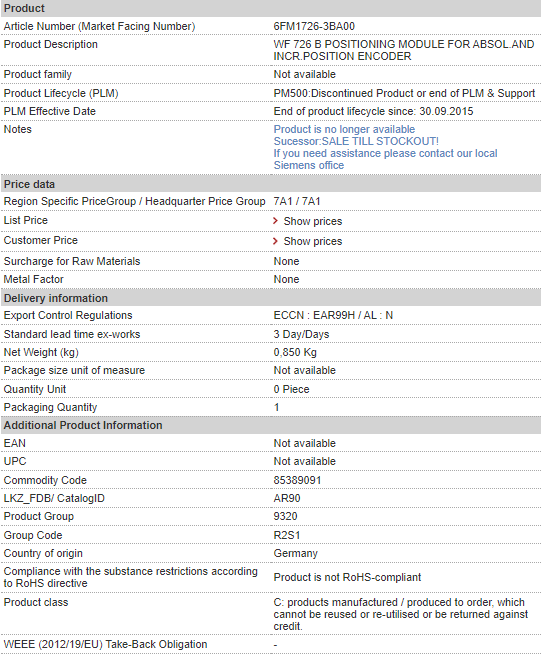The image size is (541, 654).
Task: Click the 'Product is no longer available' note
Action: click(x=344, y=129)
